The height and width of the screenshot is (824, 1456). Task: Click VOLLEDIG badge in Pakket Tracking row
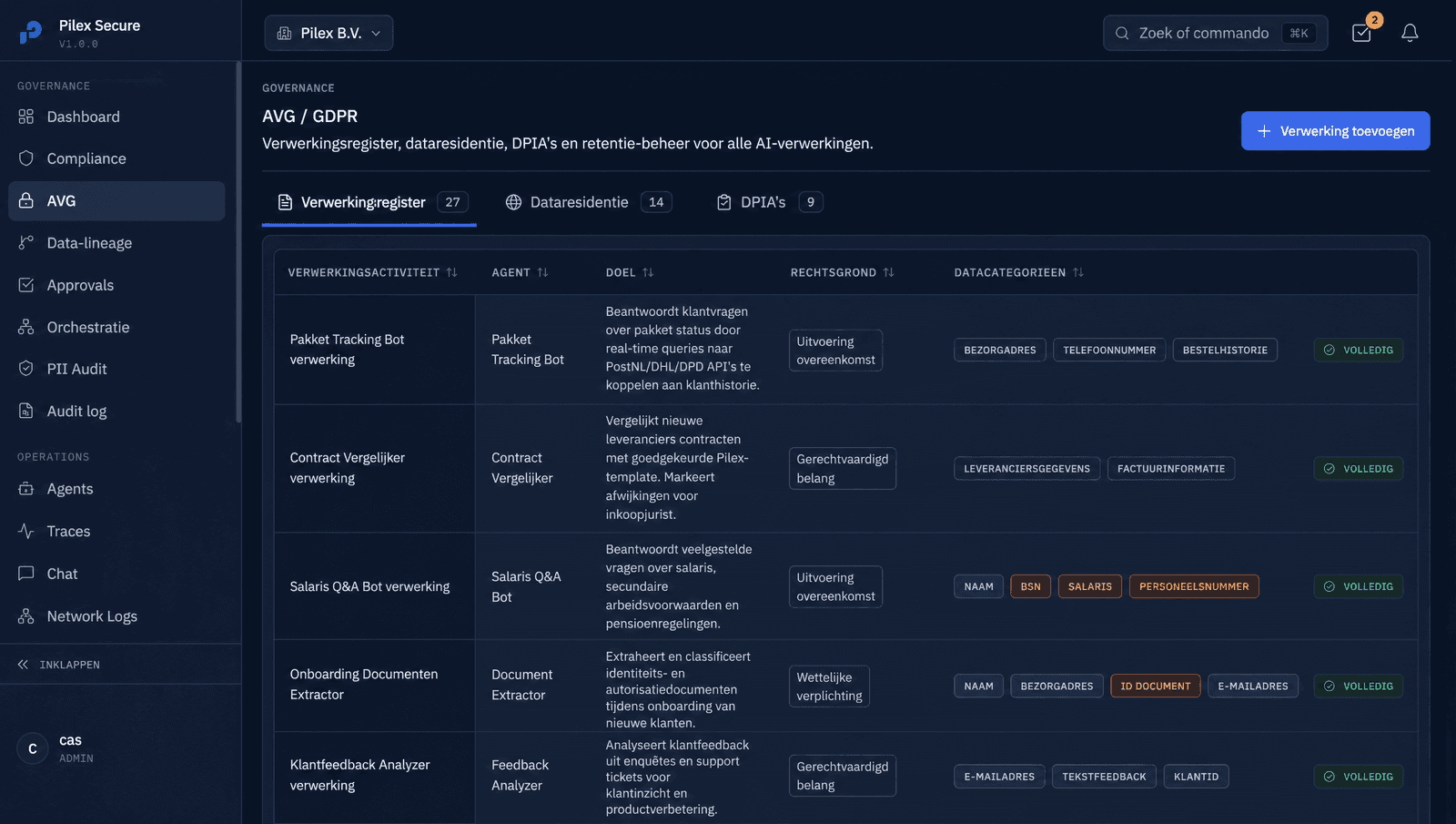pos(1359,350)
